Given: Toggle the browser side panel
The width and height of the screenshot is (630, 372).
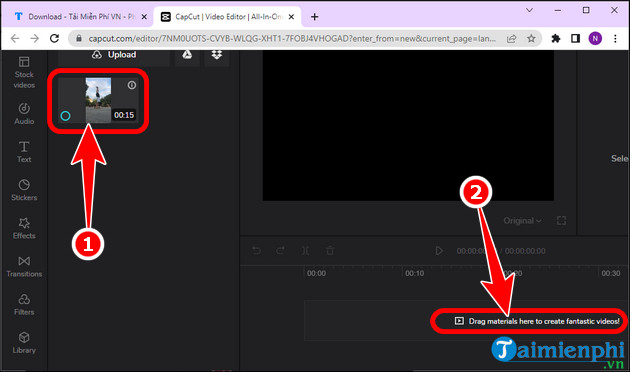Looking at the screenshot, I should [575, 39].
